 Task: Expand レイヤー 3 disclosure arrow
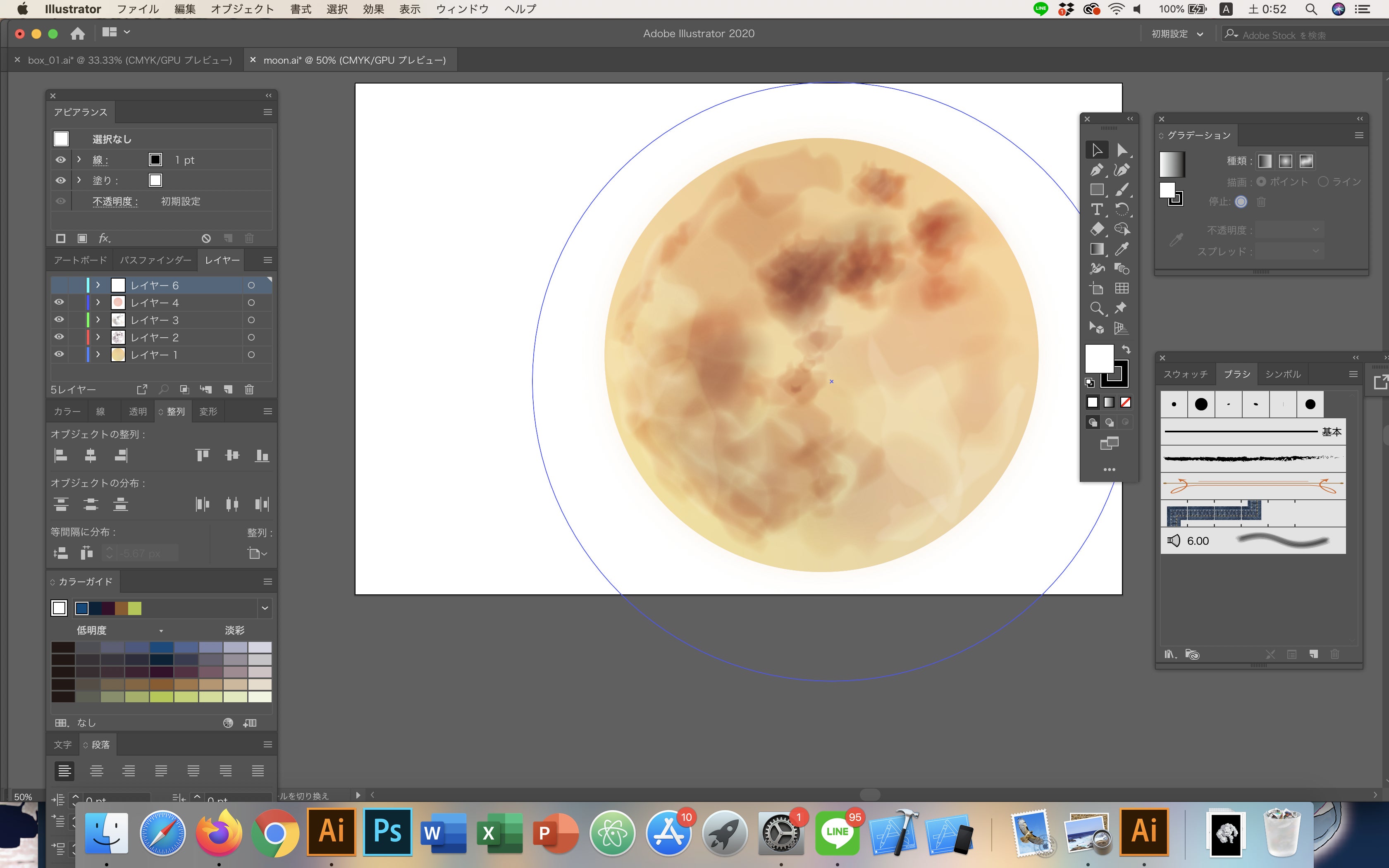pyautogui.click(x=98, y=320)
